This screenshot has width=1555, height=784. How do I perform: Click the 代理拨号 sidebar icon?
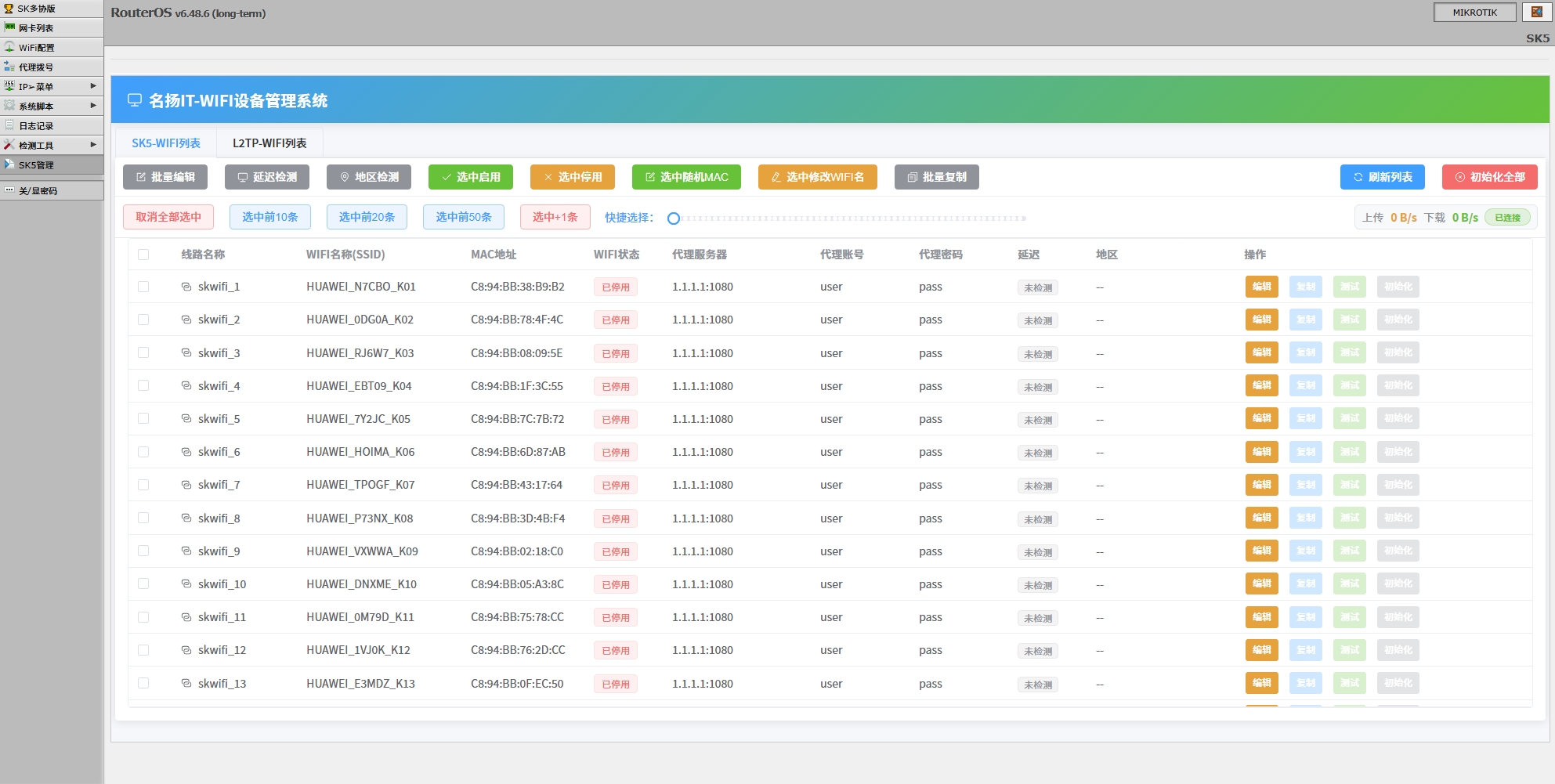pos(9,67)
